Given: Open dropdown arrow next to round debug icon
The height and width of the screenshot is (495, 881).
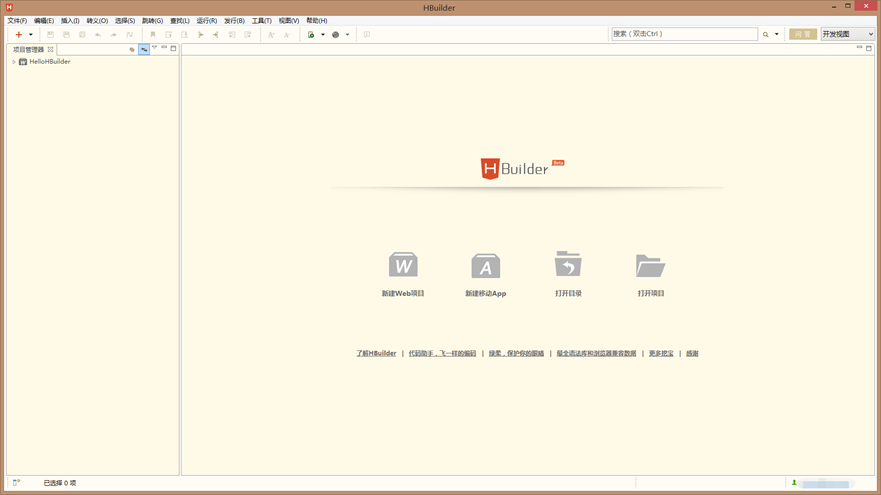Looking at the screenshot, I should (x=347, y=35).
